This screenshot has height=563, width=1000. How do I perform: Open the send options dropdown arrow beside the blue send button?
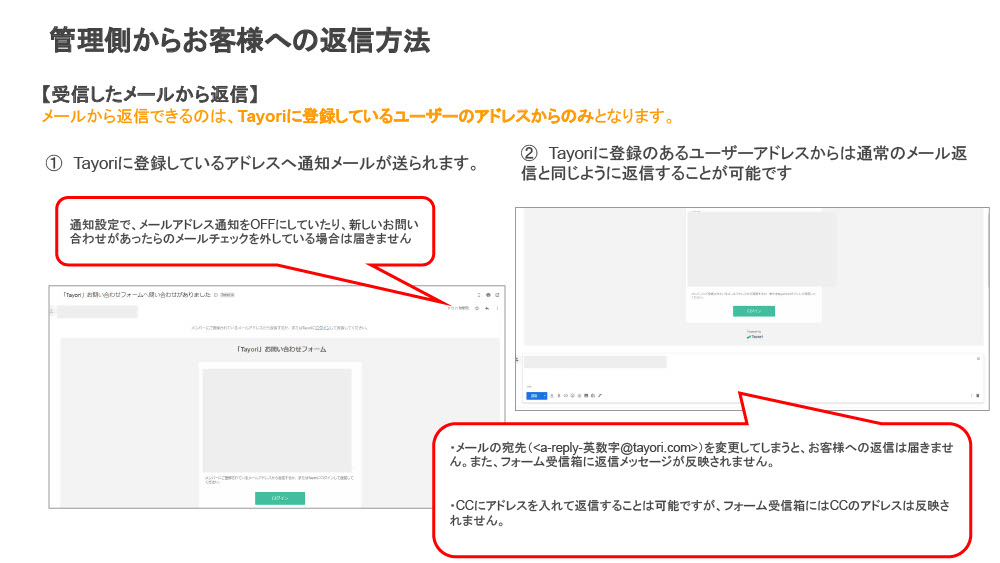point(543,396)
